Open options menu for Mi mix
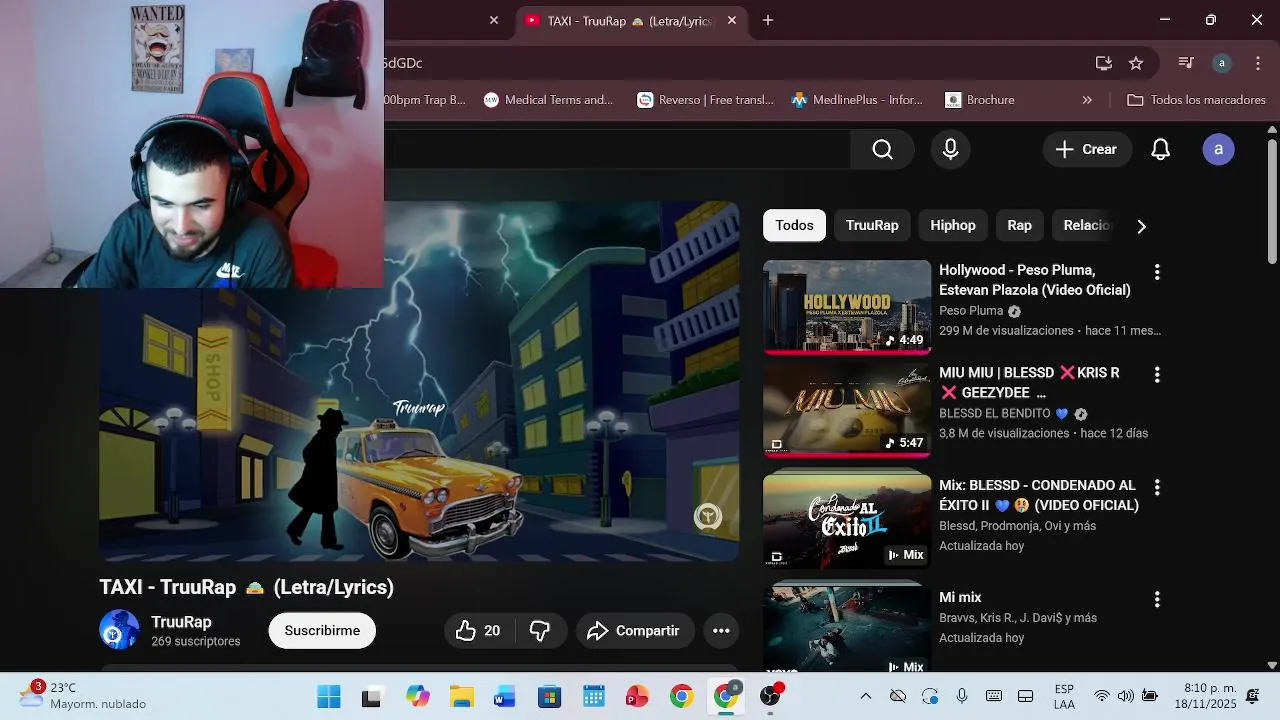The width and height of the screenshot is (1280, 720). 1157,599
